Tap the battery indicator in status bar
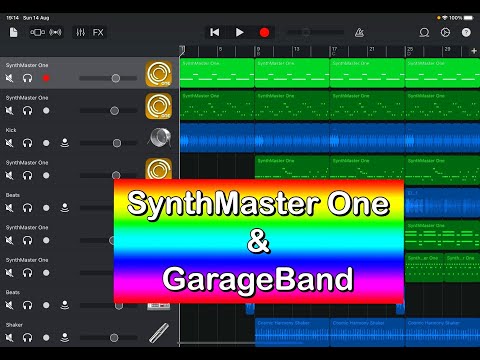 (x=468, y=18)
